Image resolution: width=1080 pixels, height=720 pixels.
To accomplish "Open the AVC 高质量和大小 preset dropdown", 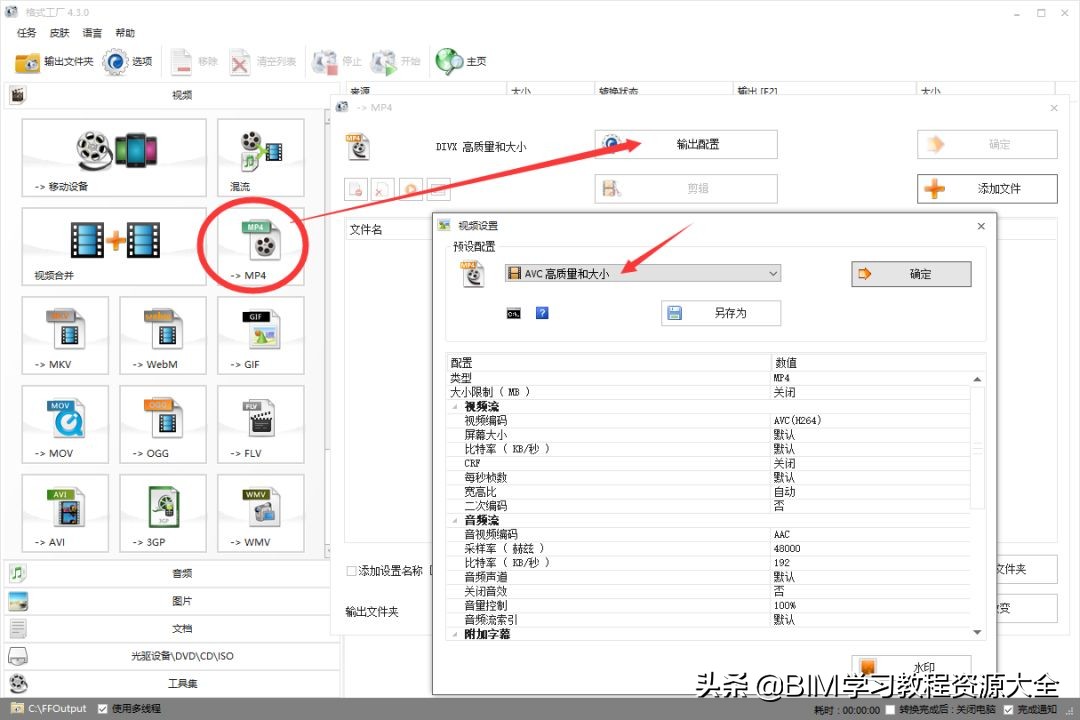I will (x=772, y=273).
